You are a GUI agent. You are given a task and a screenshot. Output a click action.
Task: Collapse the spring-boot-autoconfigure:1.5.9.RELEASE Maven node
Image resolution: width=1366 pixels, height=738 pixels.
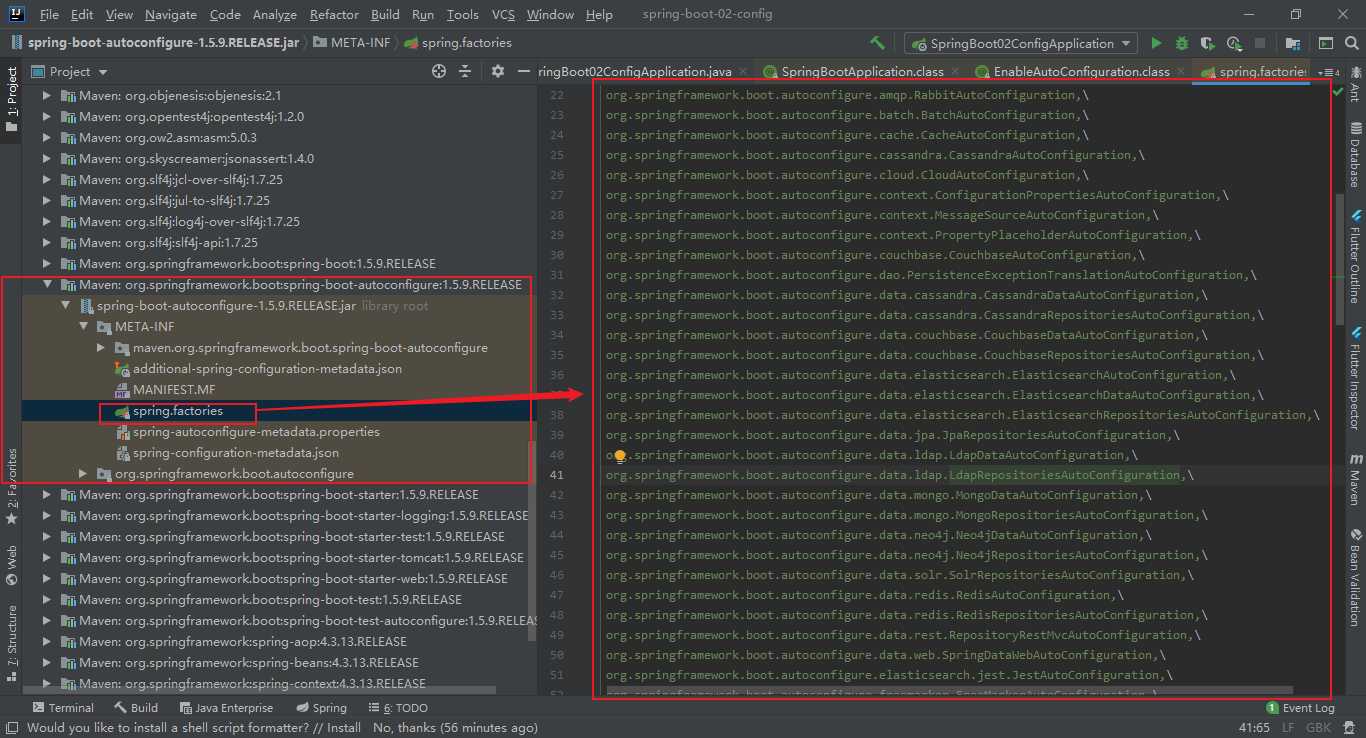(48, 285)
